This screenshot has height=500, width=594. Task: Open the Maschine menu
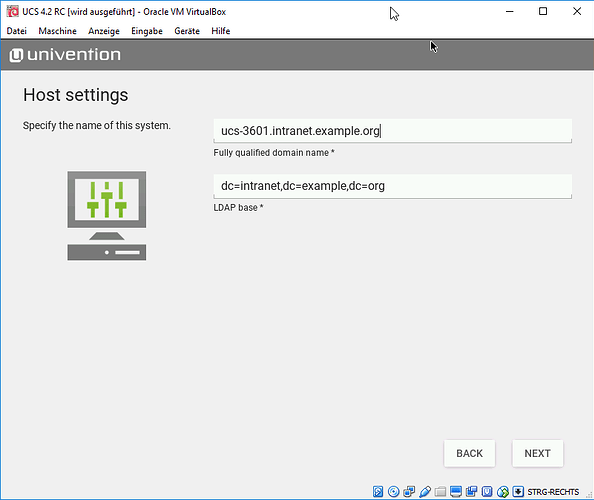point(58,31)
